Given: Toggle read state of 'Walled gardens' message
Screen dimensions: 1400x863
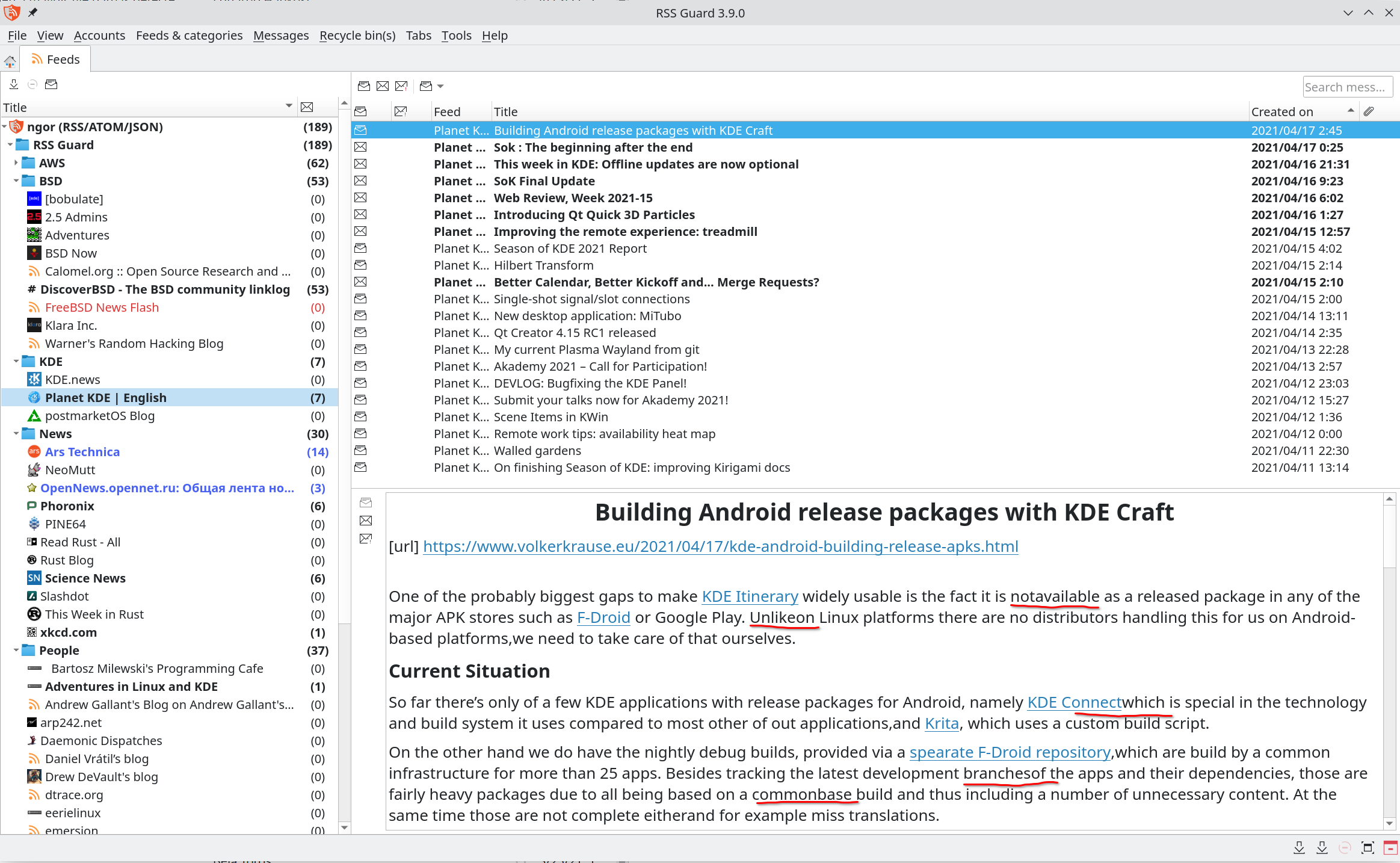Looking at the screenshot, I should point(360,450).
